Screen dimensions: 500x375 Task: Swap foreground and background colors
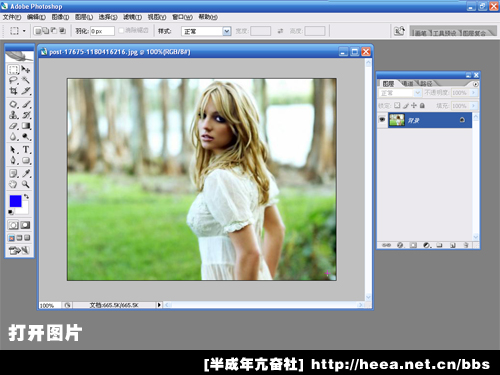coord(26,197)
